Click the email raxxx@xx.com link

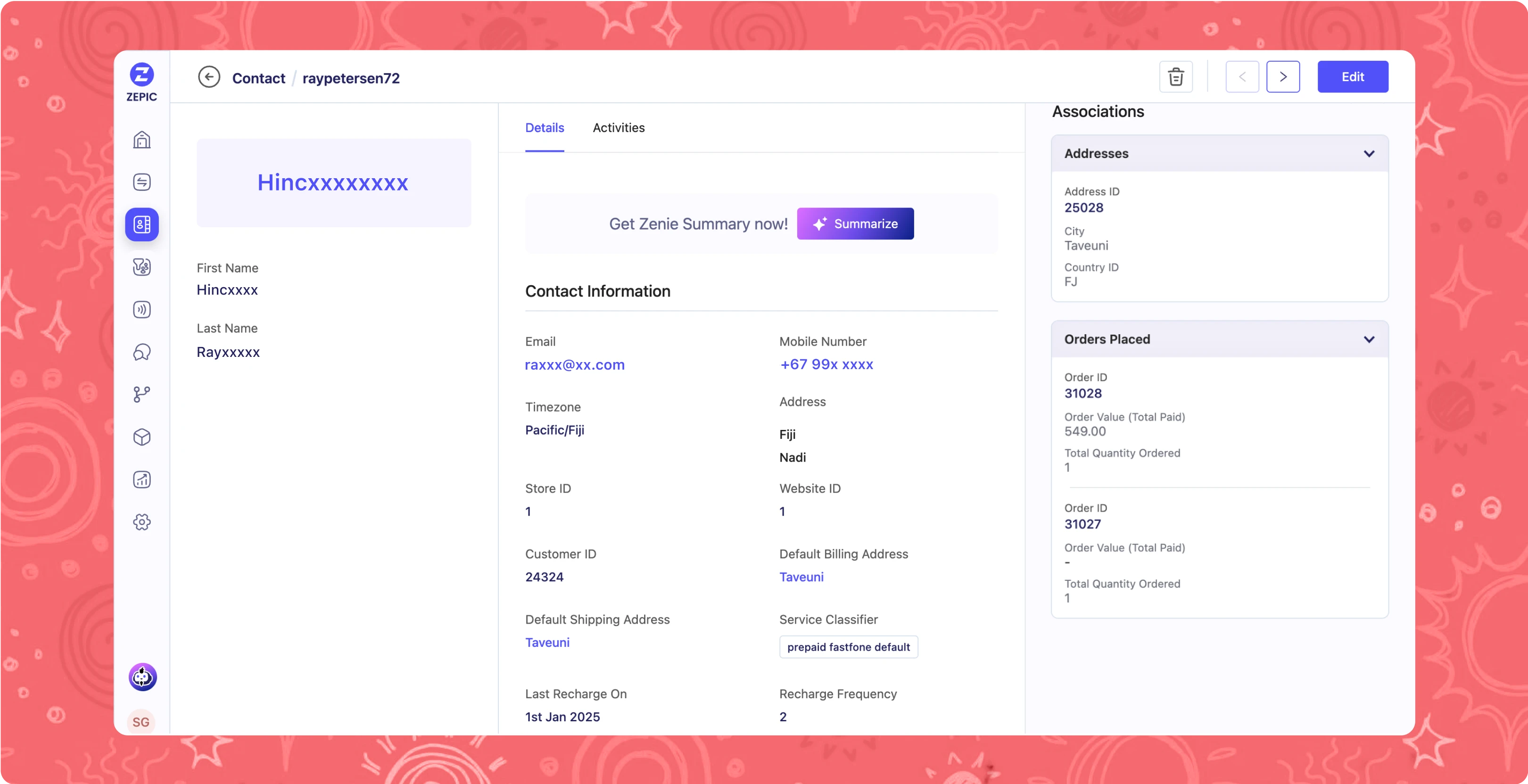(575, 365)
